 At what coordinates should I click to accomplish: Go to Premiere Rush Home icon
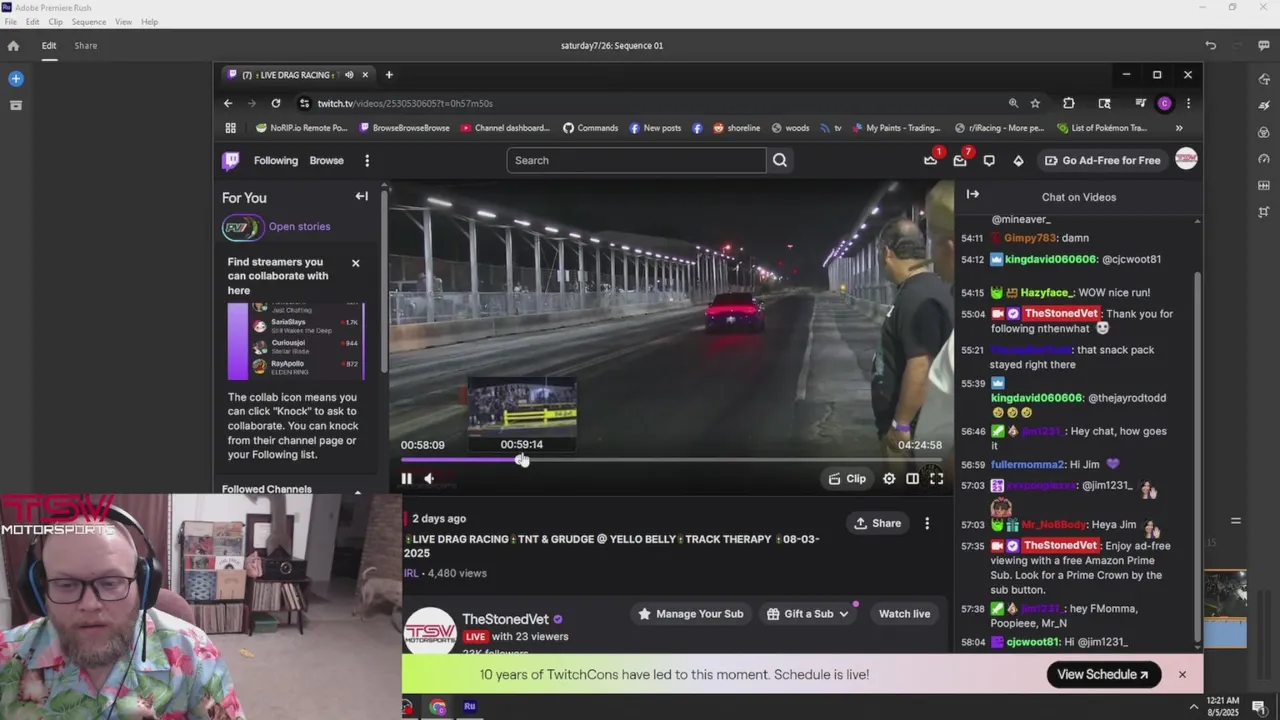(x=13, y=46)
